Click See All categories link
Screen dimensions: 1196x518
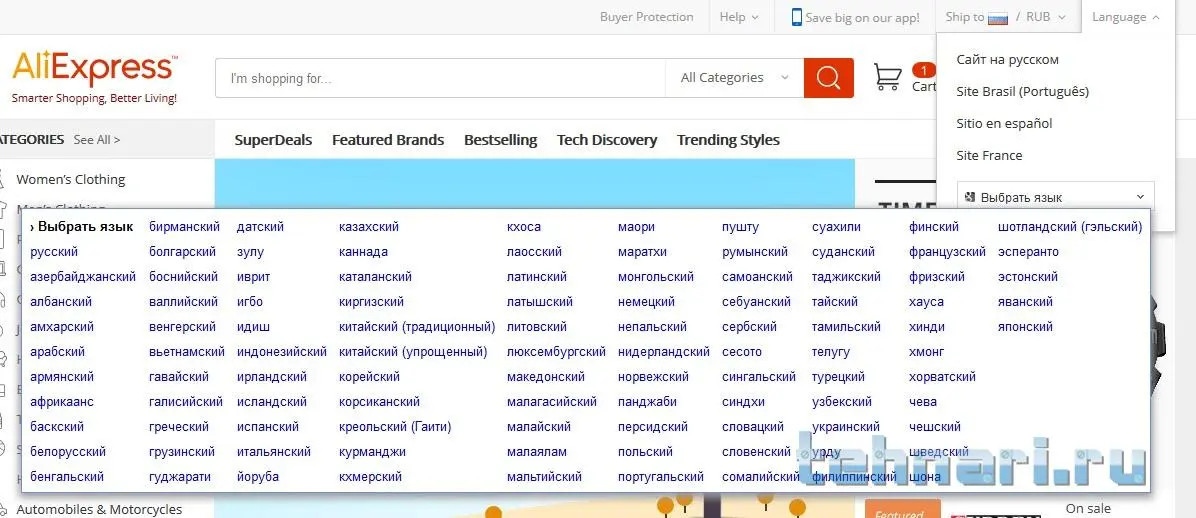97,140
